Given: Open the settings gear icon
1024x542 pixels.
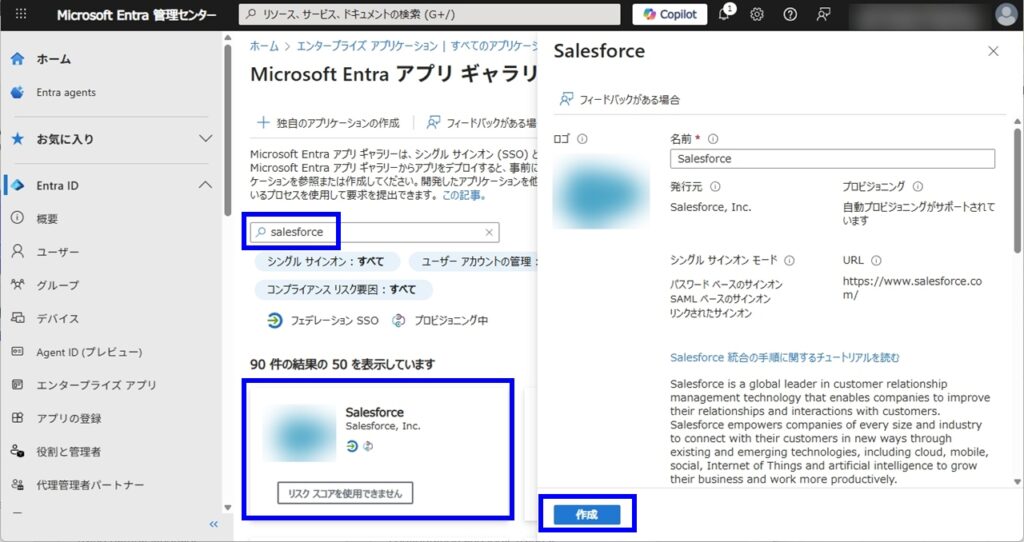Looking at the screenshot, I should click(x=757, y=14).
